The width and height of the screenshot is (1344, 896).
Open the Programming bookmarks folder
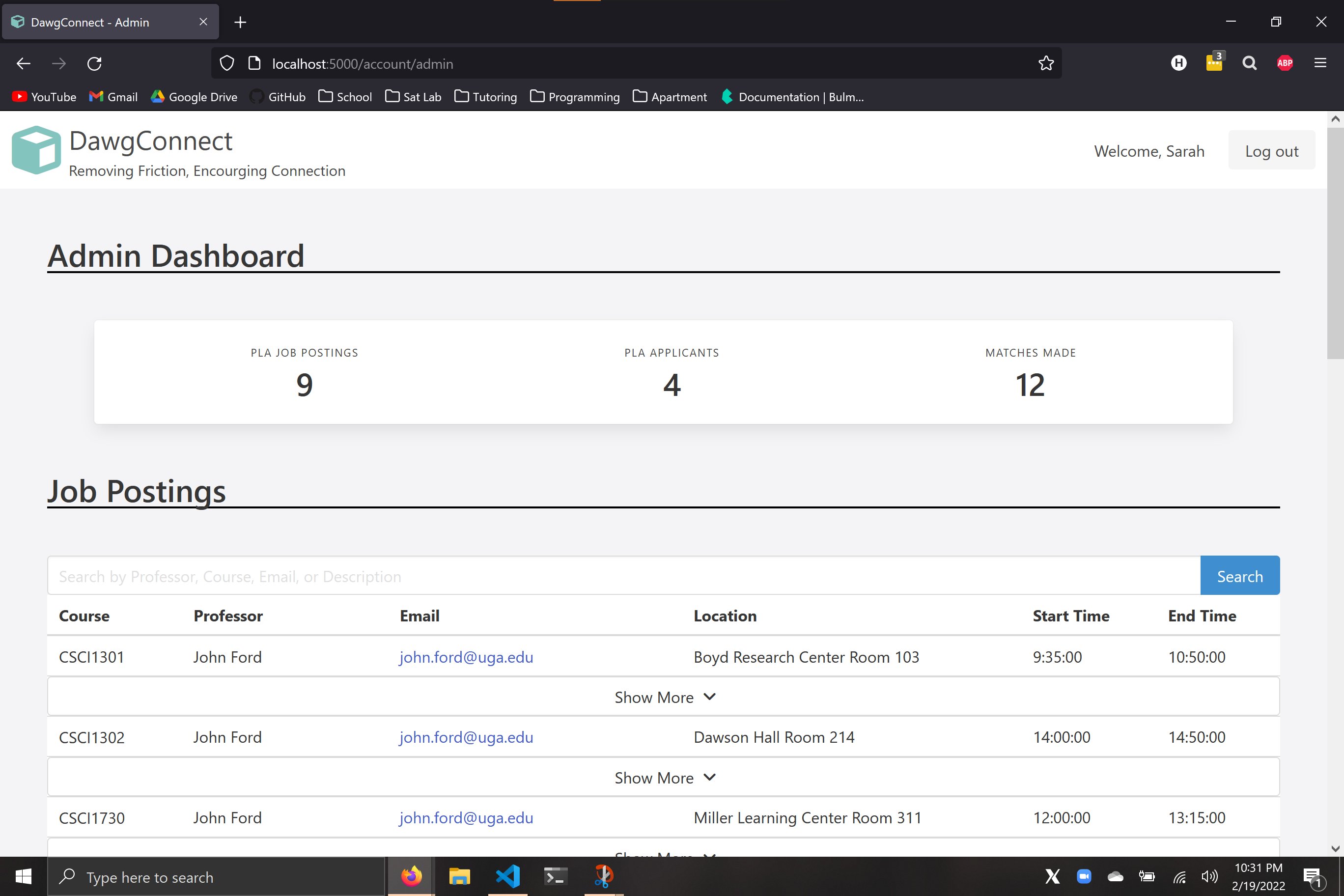coord(575,97)
